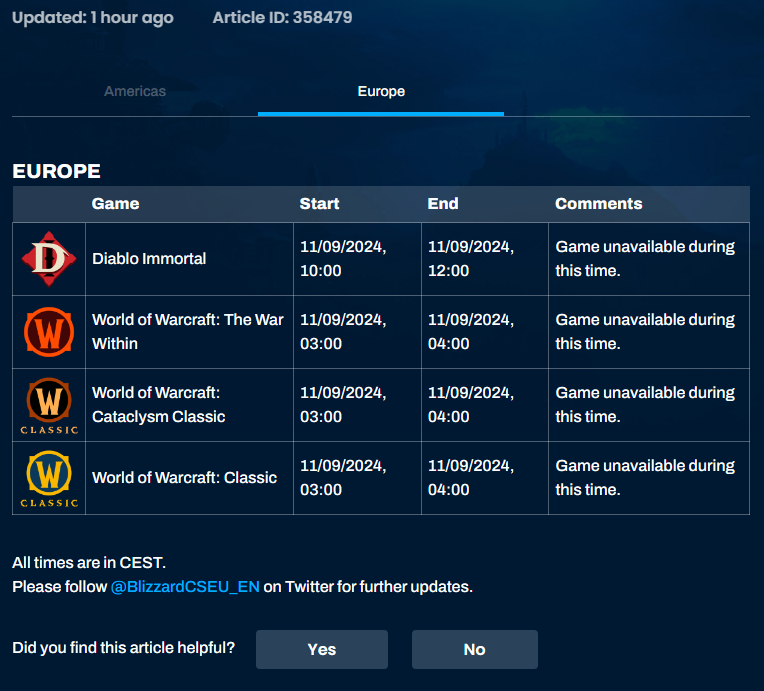Click the Cataclysm Classic game icon
The height and width of the screenshot is (691, 764).
[x=49, y=405]
